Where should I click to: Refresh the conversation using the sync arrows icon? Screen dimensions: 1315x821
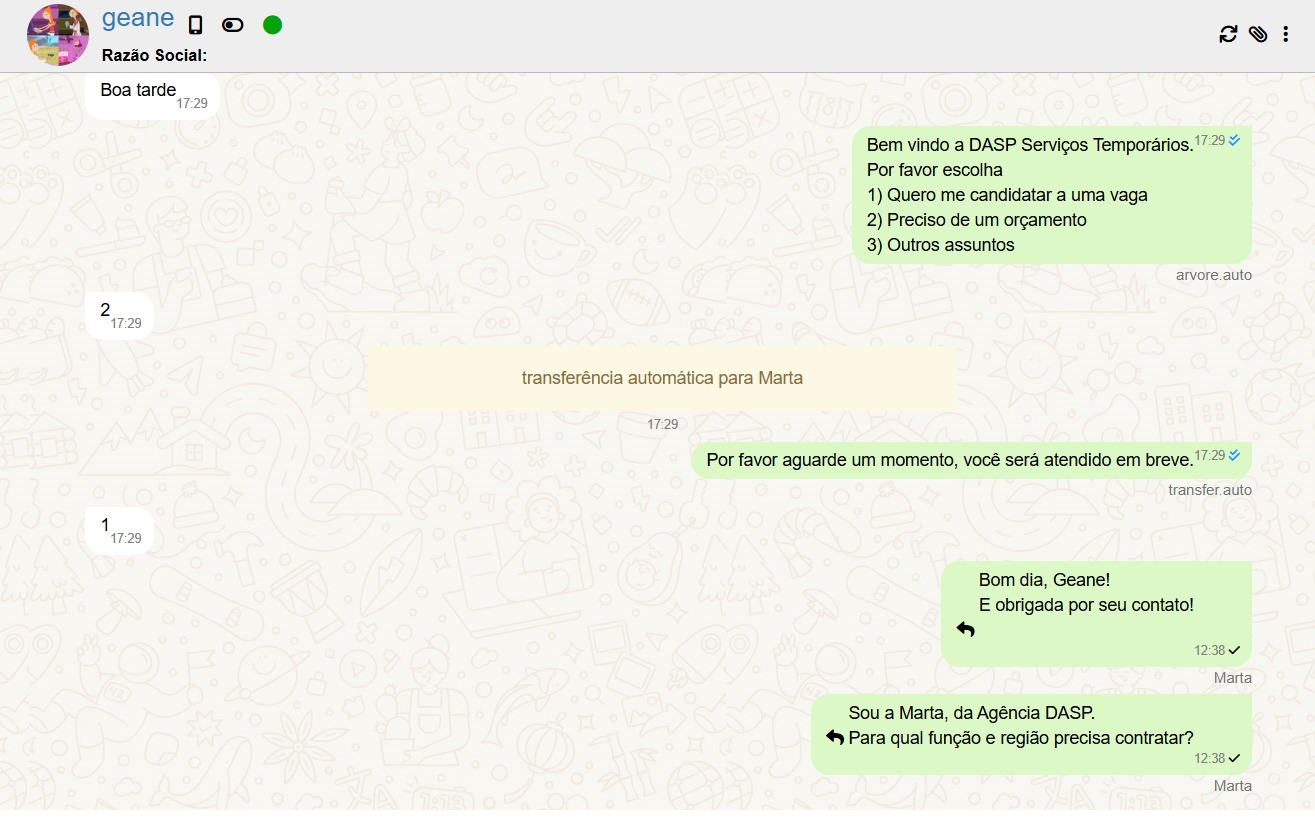[x=1228, y=34]
